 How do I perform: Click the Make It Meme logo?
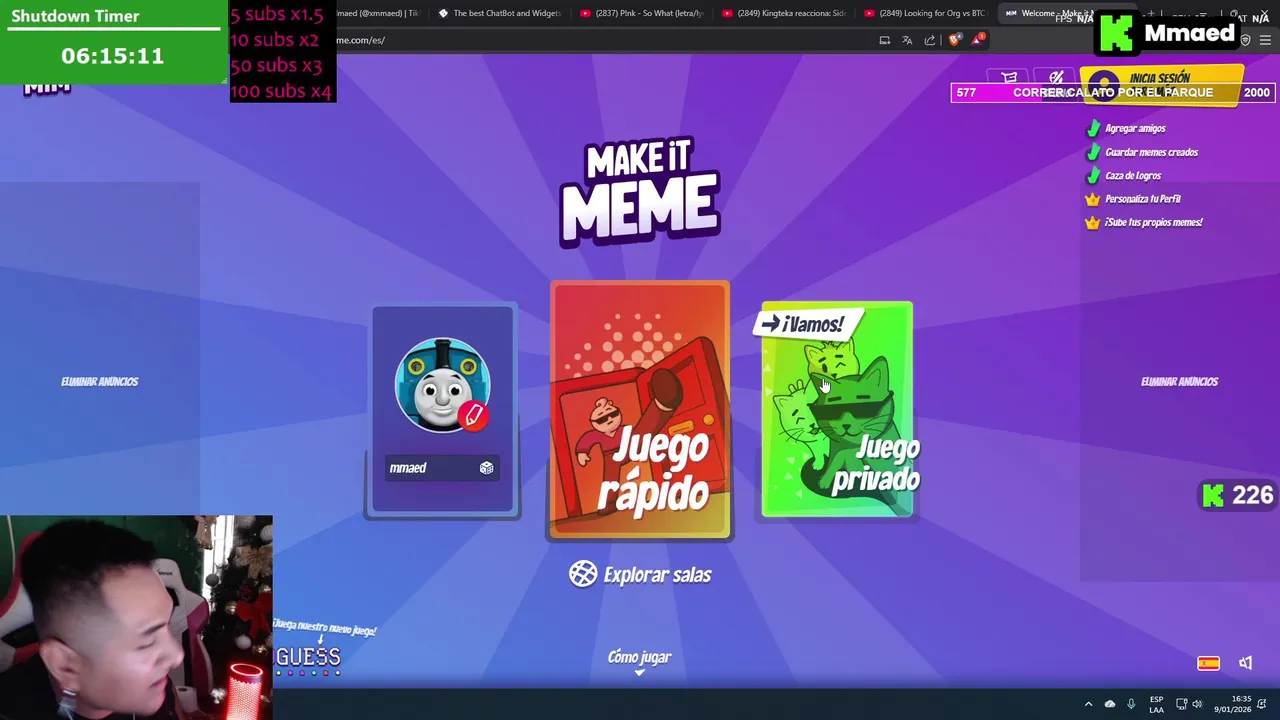(x=640, y=193)
